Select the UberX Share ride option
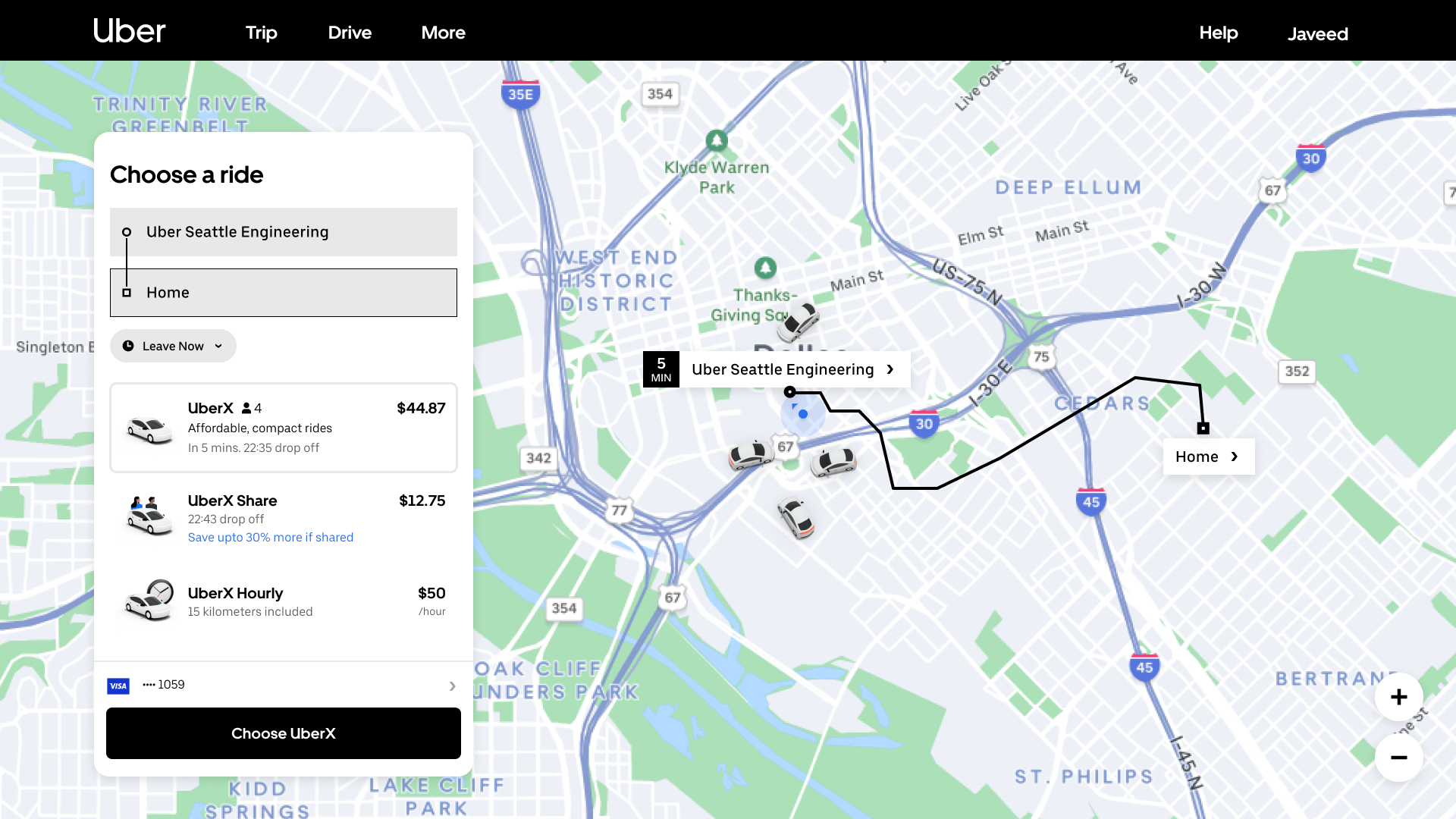 (x=284, y=519)
